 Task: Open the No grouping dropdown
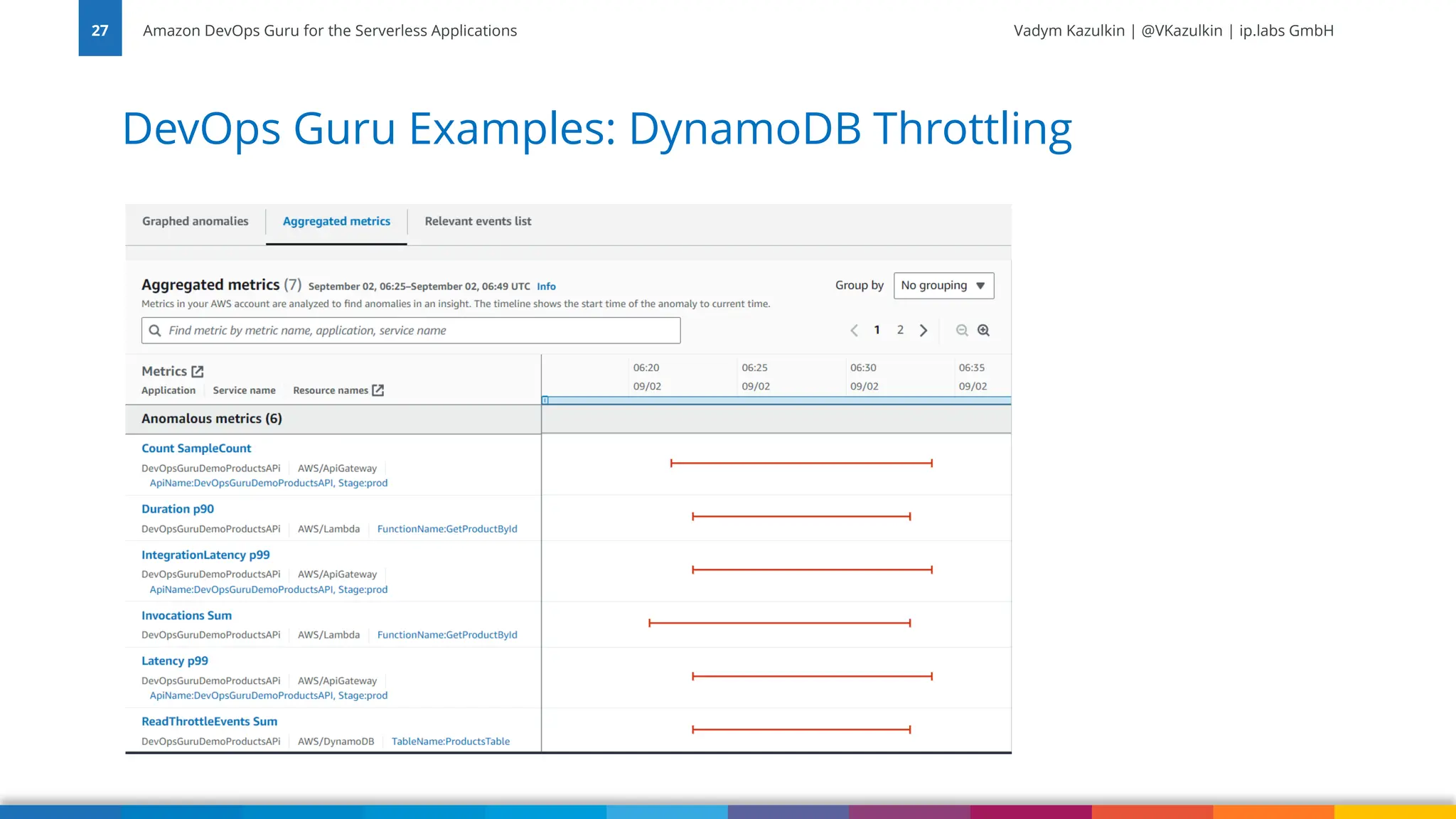point(943,285)
